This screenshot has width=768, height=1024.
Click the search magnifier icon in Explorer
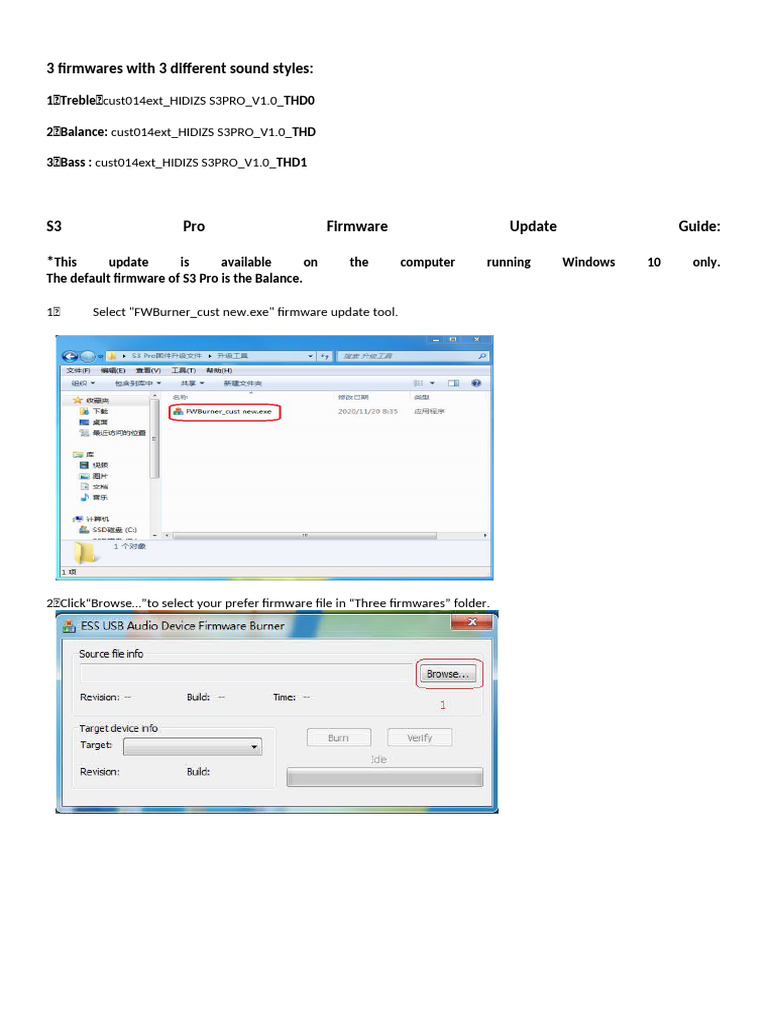tap(482, 356)
